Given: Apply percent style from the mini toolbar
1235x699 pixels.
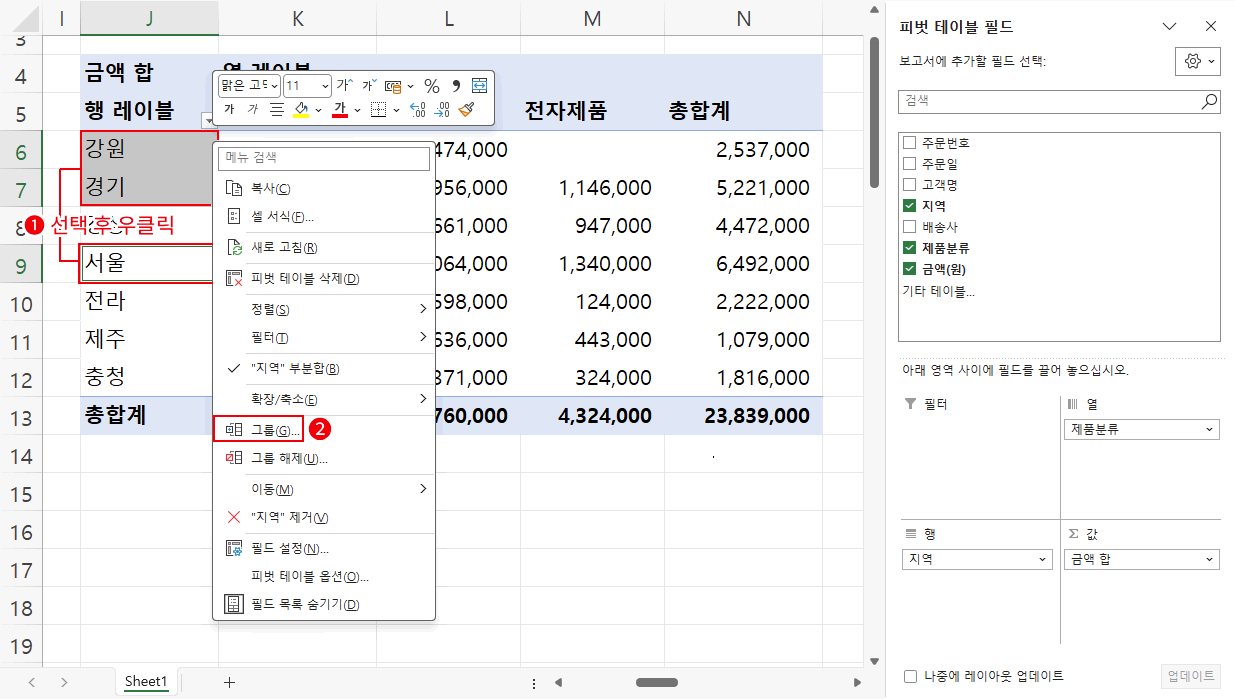Looking at the screenshot, I should [431, 87].
